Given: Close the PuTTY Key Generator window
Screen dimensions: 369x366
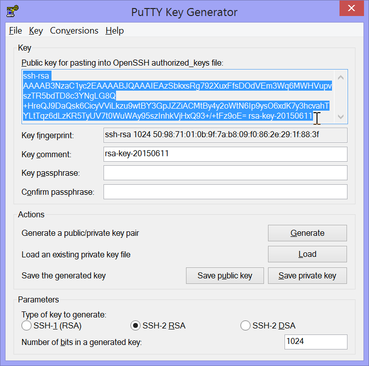Looking at the screenshot, I should click(x=351, y=8).
